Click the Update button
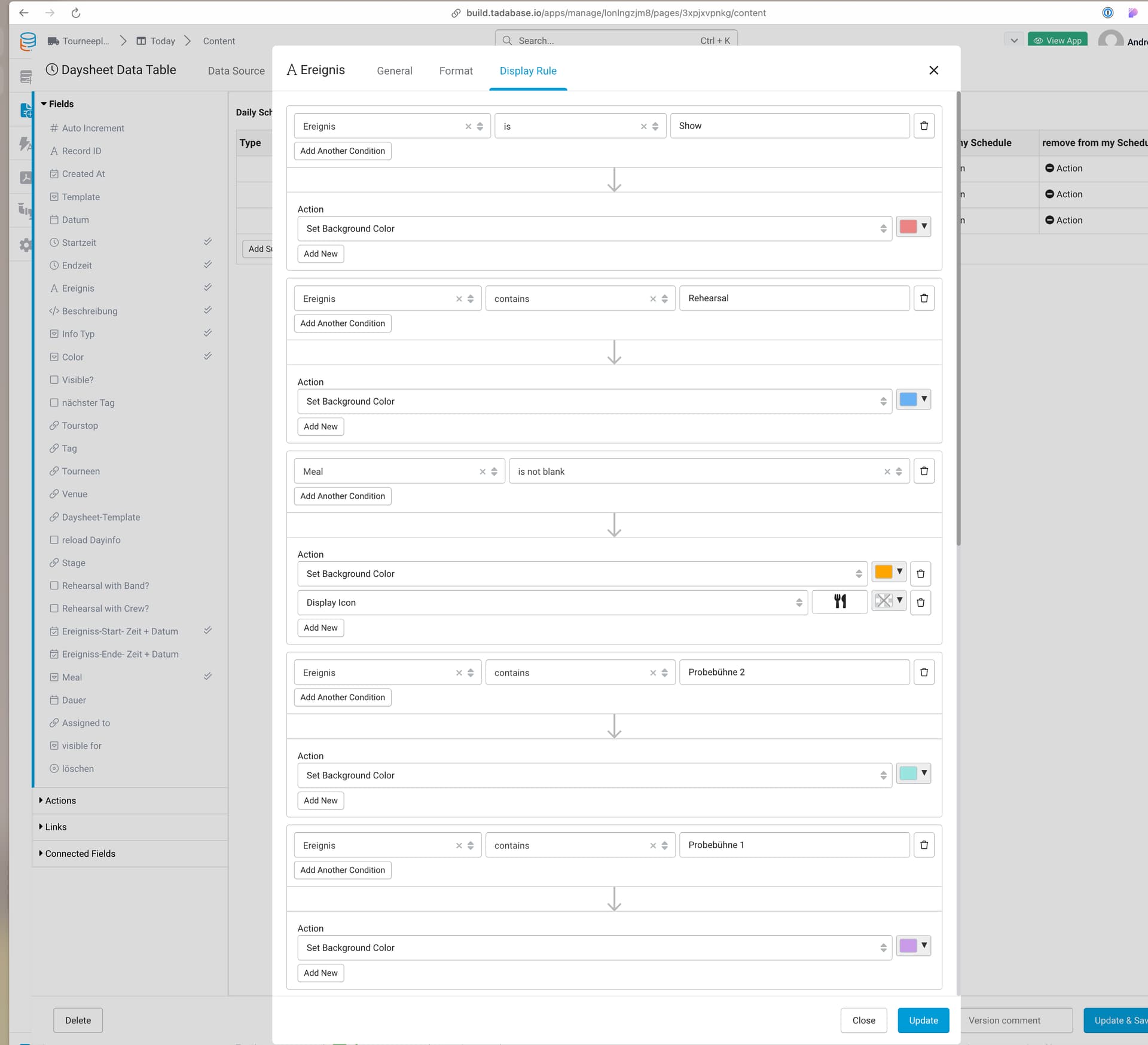The width and height of the screenshot is (1148, 1045). tap(923, 1020)
